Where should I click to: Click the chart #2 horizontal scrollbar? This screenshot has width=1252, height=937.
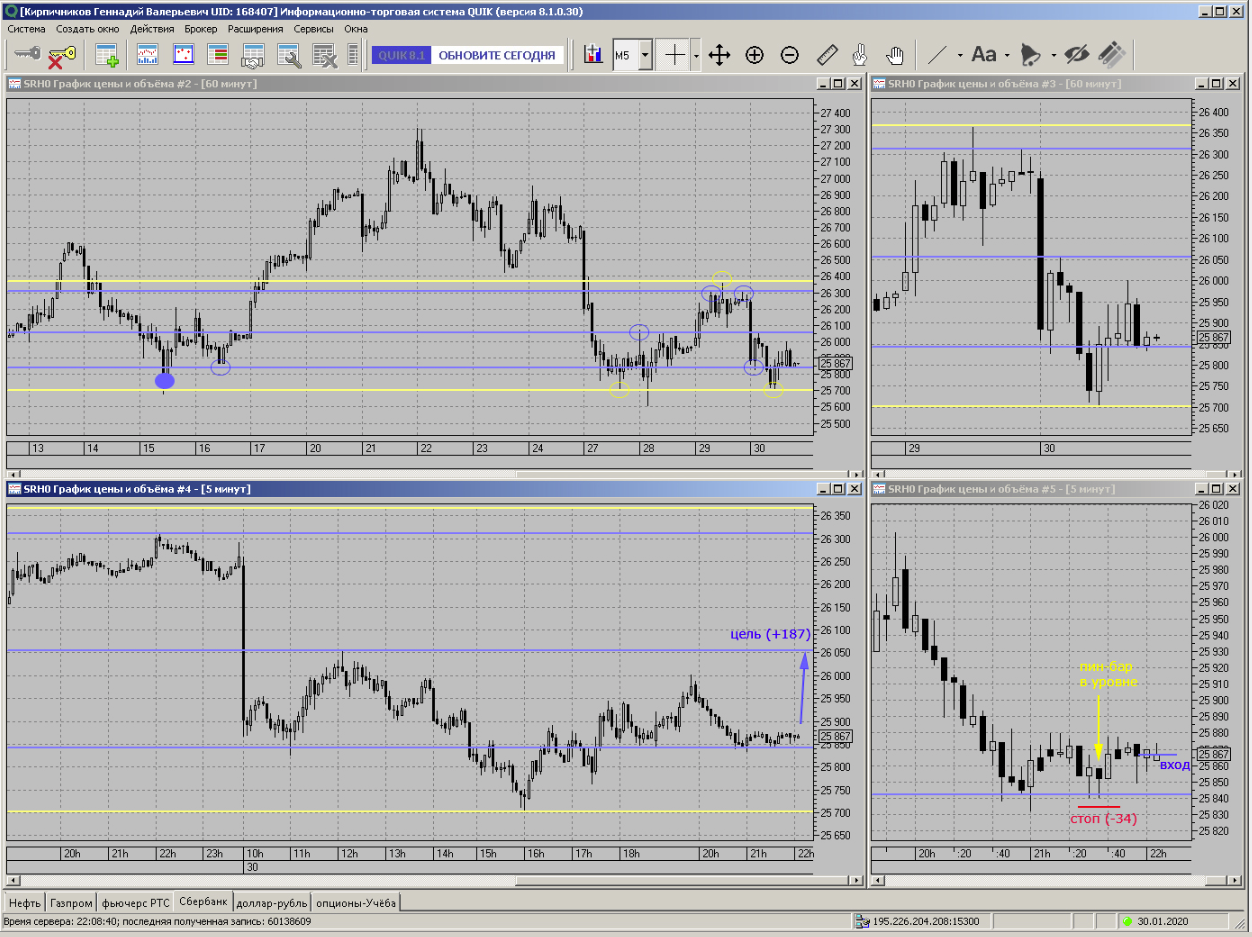click(434, 473)
